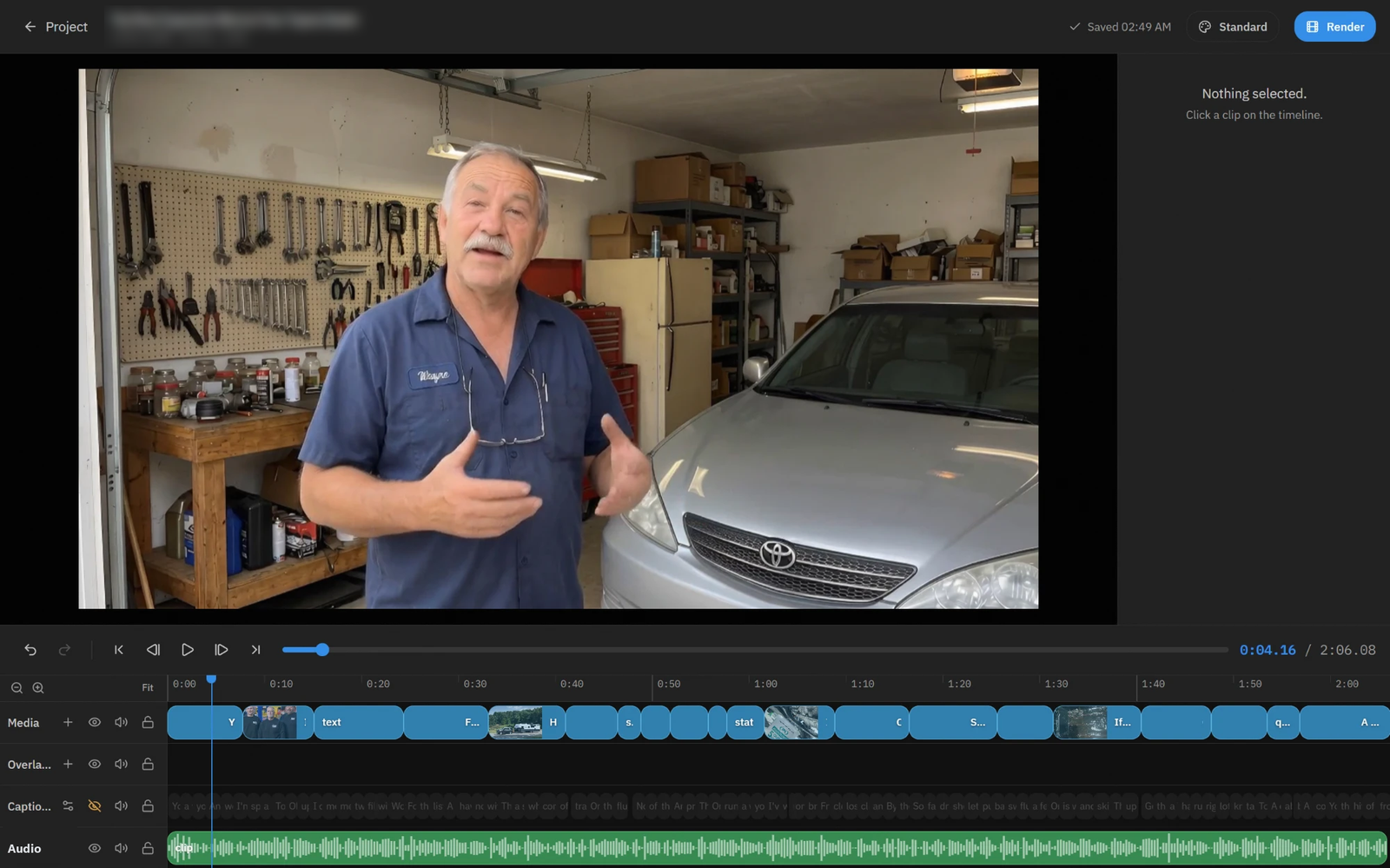Viewport: 1390px width, 868px height.
Task: Select the truck and camper thumbnail clip
Action: click(x=526, y=722)
